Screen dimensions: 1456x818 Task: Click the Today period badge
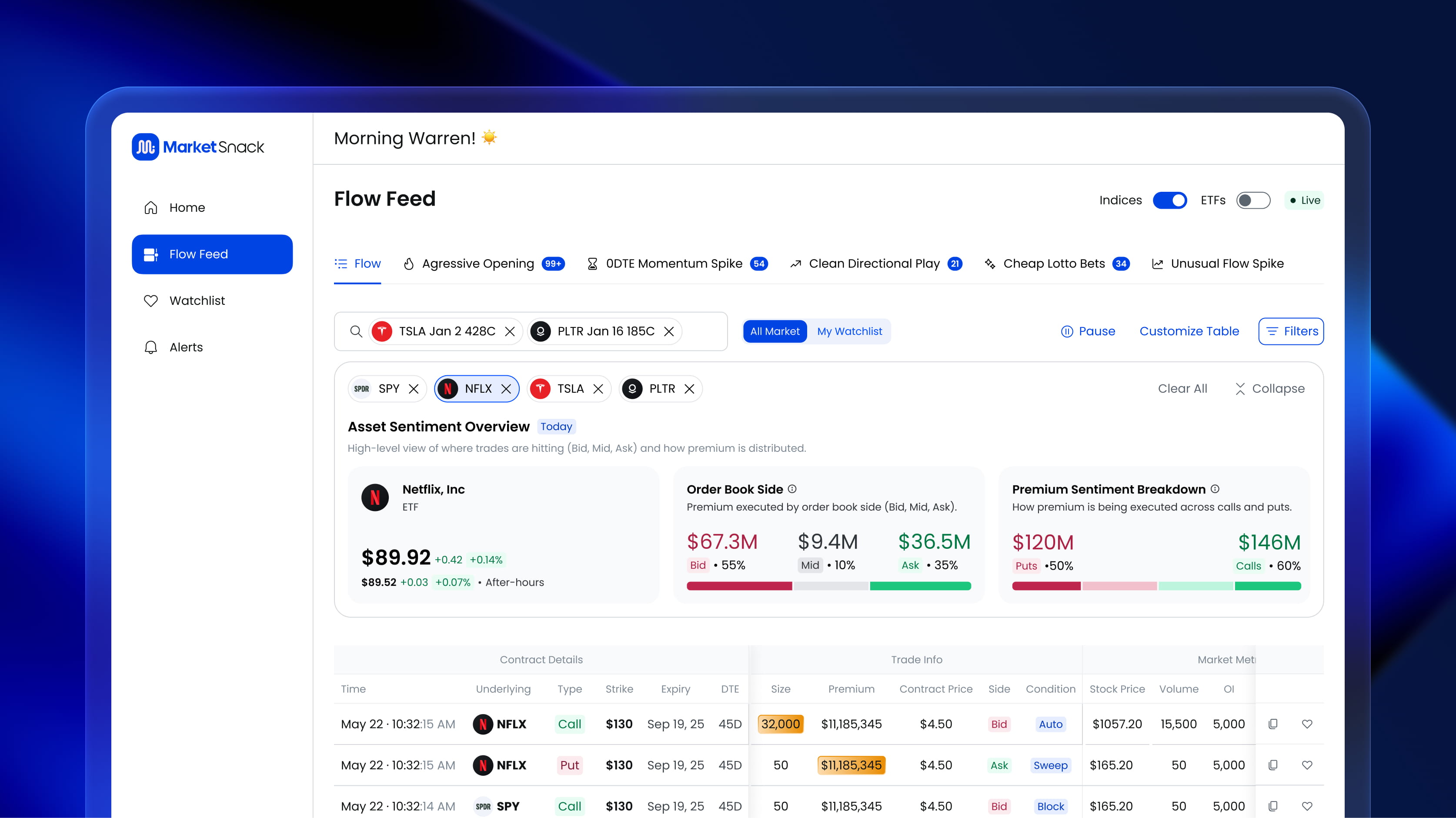(x=556, y=426)
